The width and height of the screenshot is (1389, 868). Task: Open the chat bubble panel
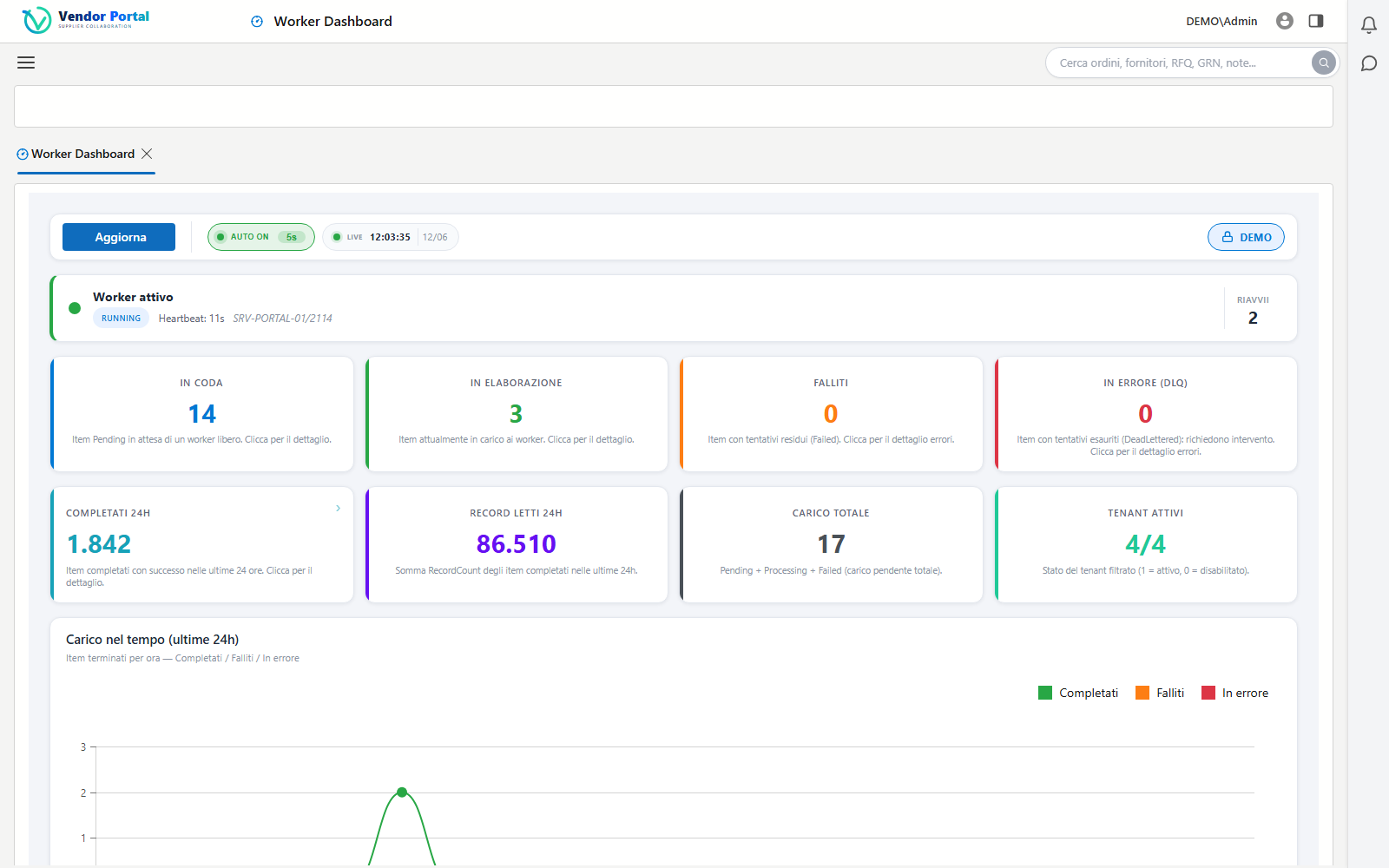1369,63
